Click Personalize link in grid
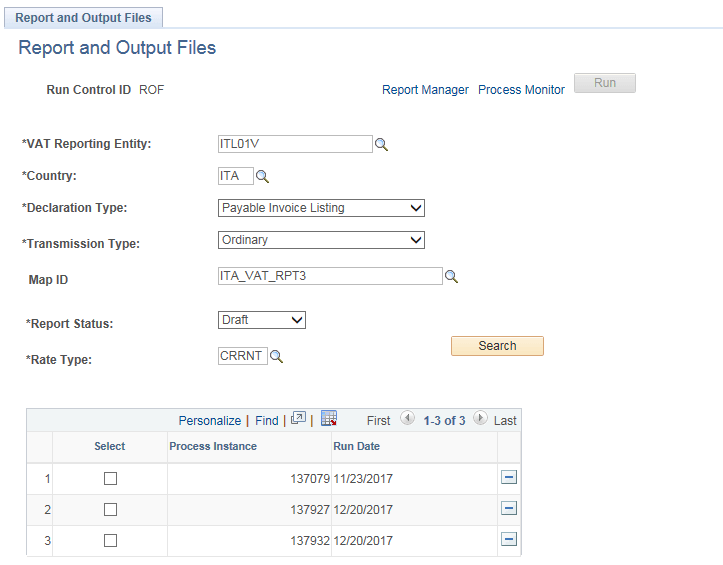723x565 pixels. [210, 421]
